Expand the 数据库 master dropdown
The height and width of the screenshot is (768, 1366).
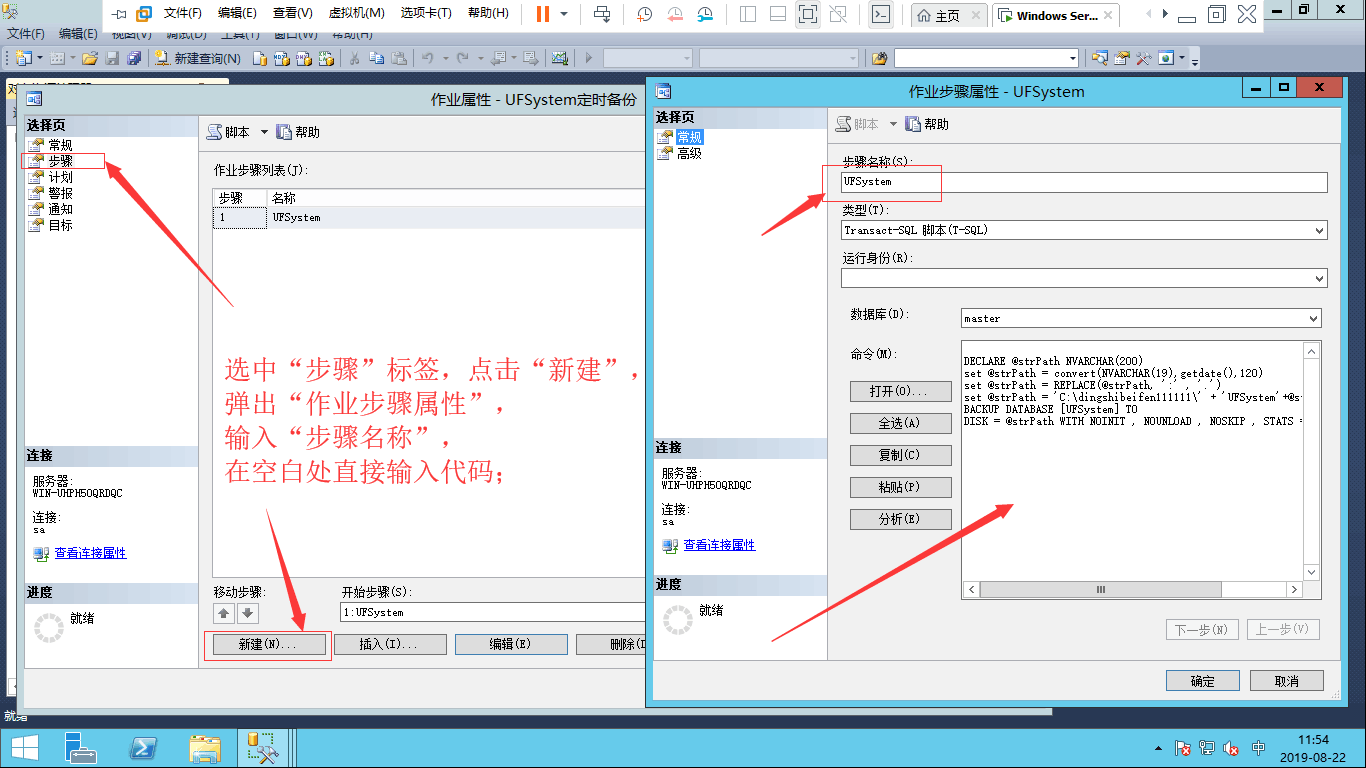pyautogui.click(x=1313, y=318)
